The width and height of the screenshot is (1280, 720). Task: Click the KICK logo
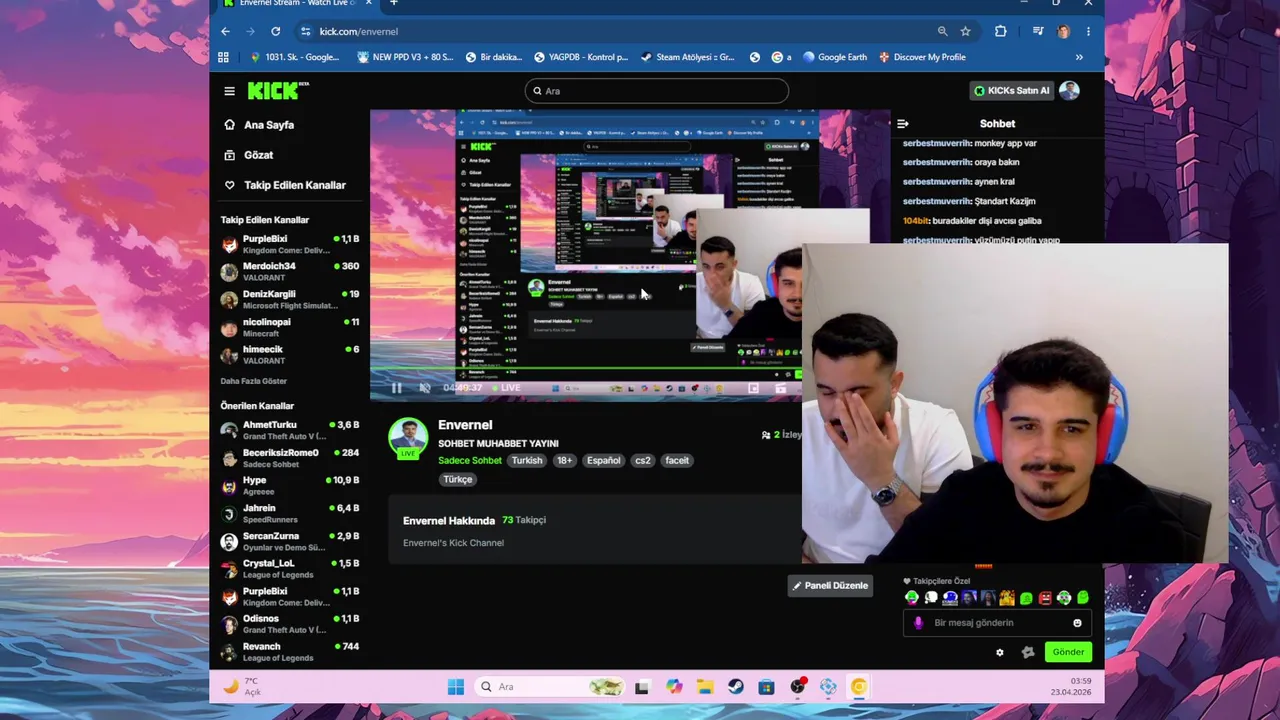pos(278,91)
